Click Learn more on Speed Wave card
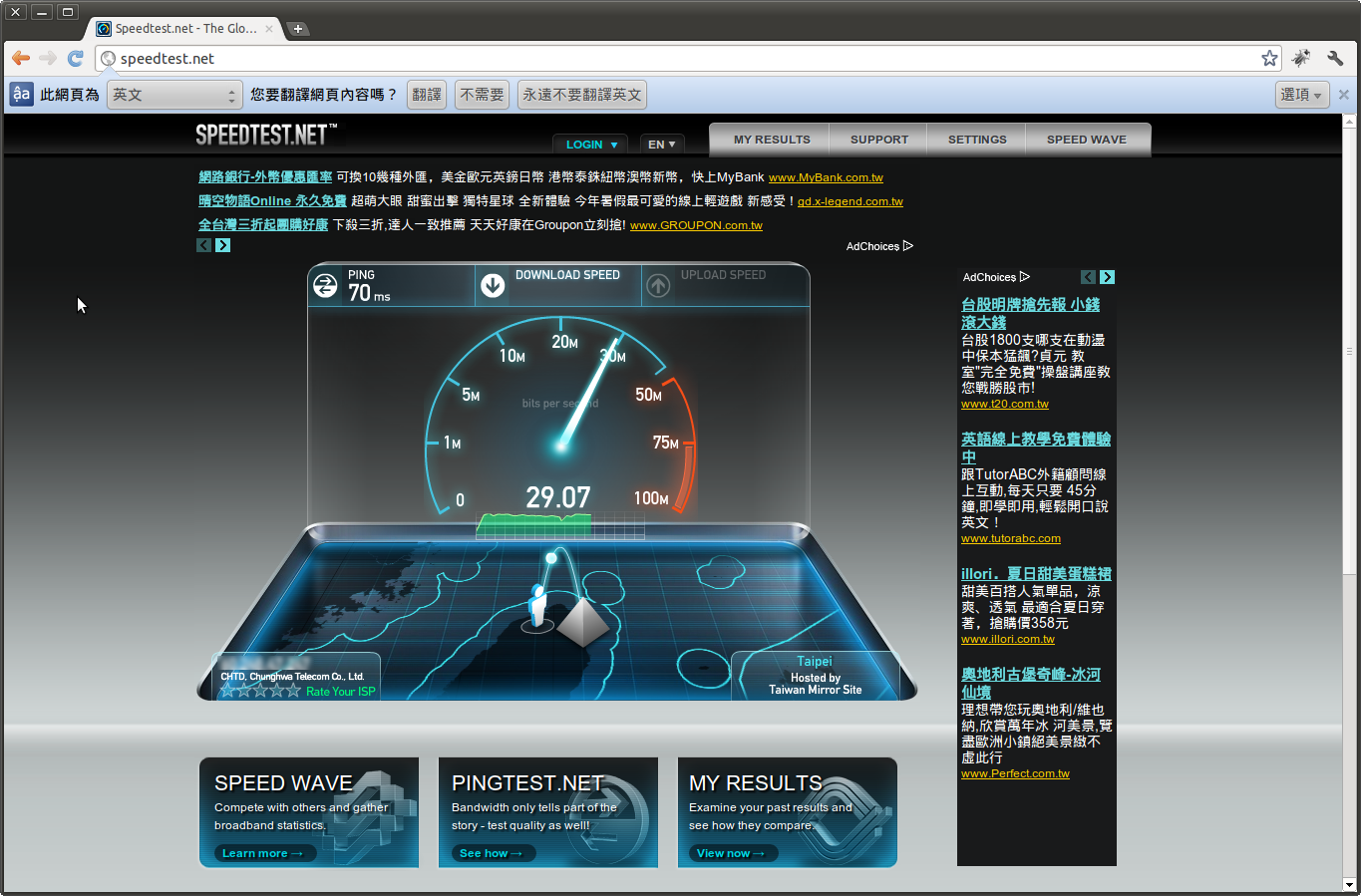 point(265,853)
